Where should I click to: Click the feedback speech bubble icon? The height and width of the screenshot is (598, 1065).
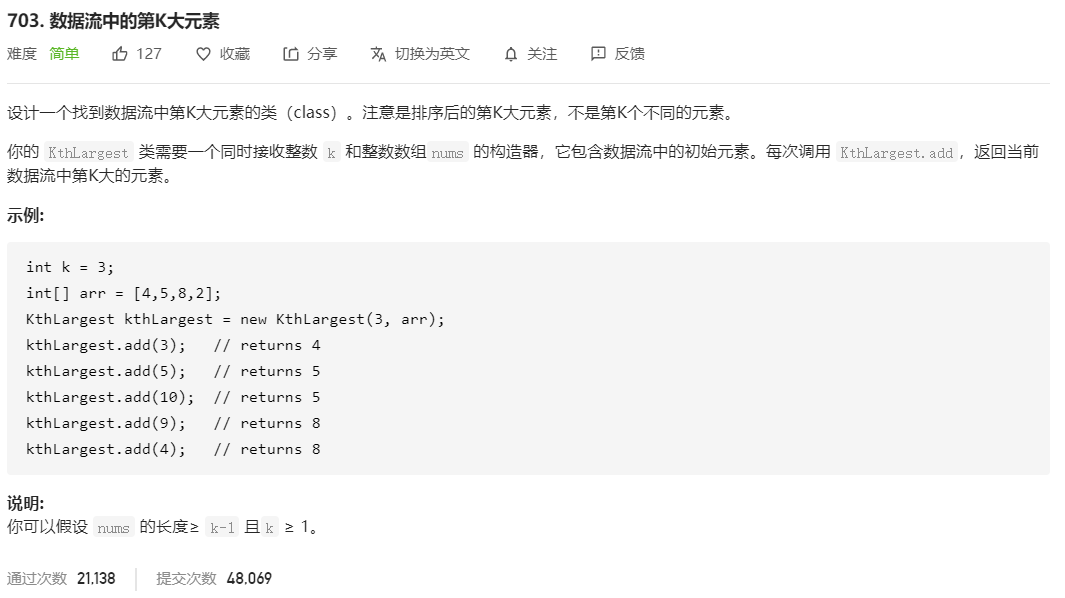click(598, 54)
